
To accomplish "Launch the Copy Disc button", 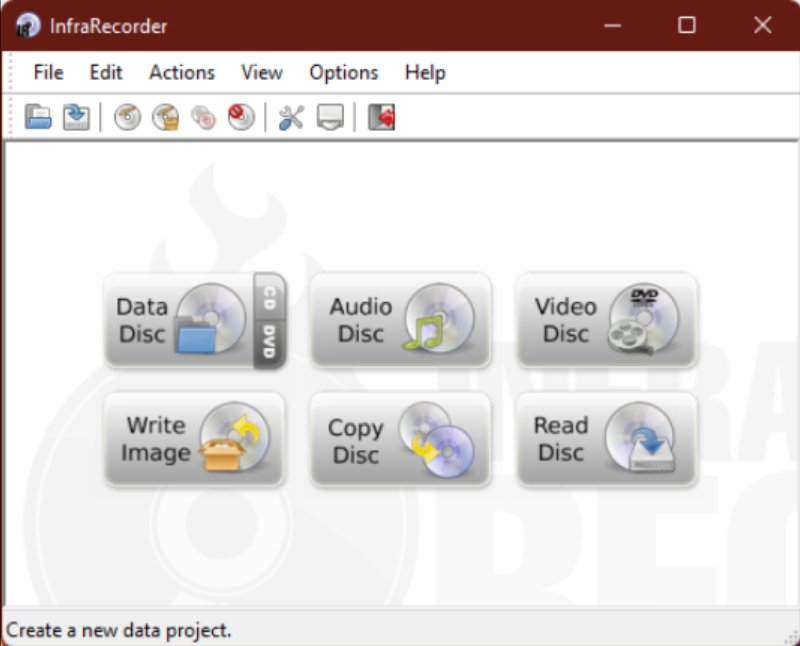I will point(401,439).
